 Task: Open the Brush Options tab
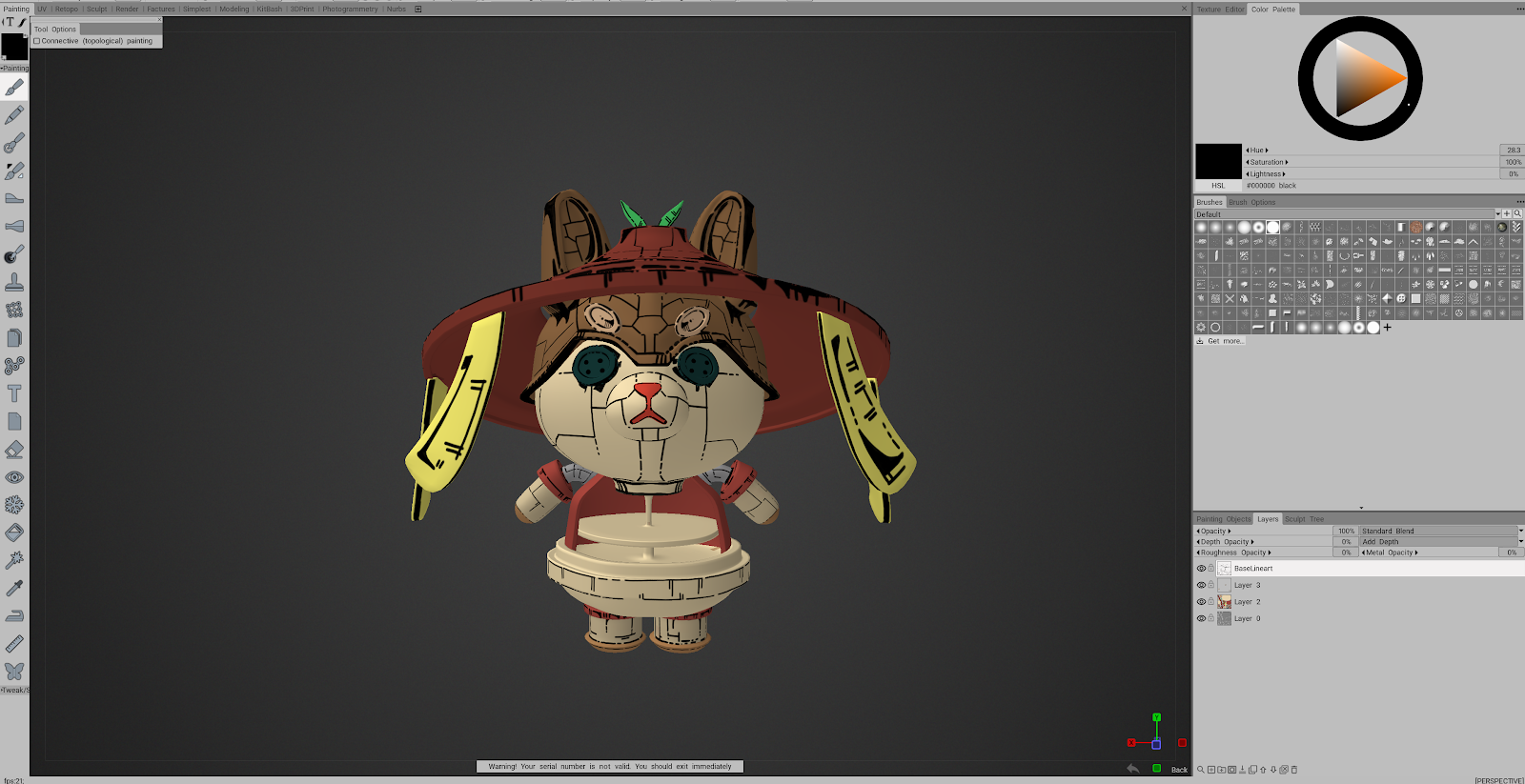pyautogui.click(x=1251, y=202)
